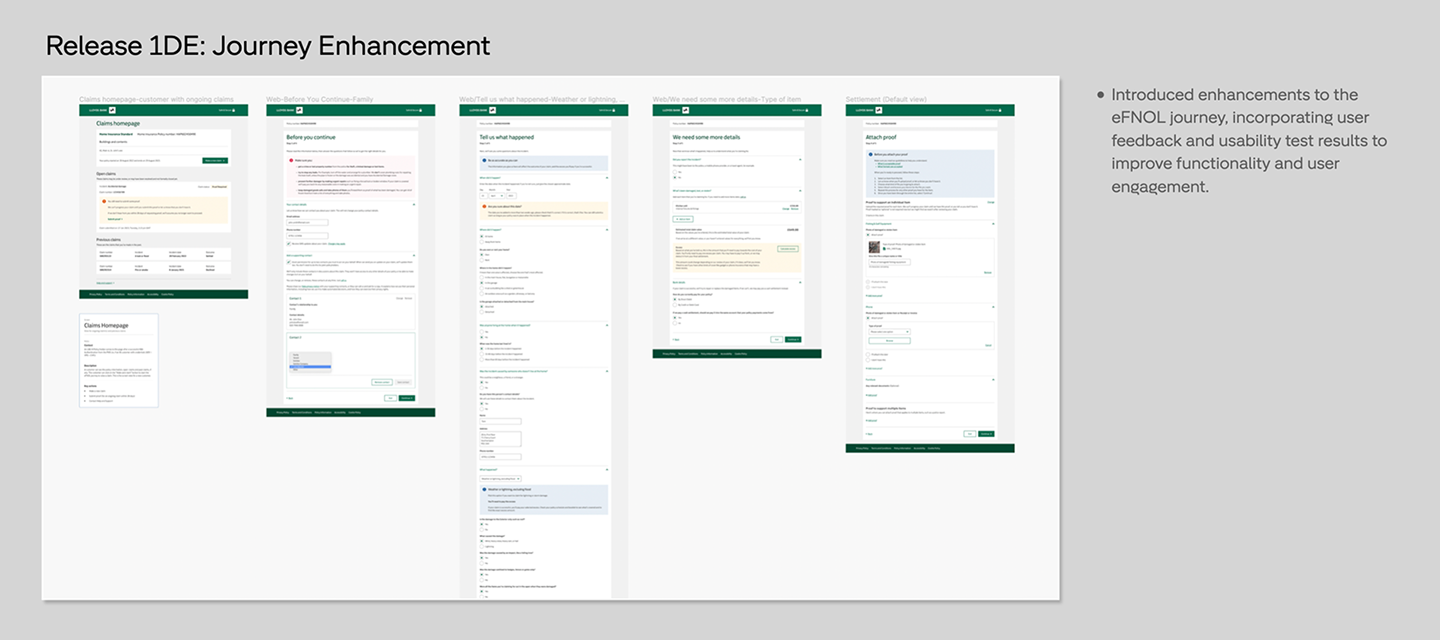Open the What happened dropdown in Tell us what happened
This screenshot has width=1440, height=640.
click(500, 478)
